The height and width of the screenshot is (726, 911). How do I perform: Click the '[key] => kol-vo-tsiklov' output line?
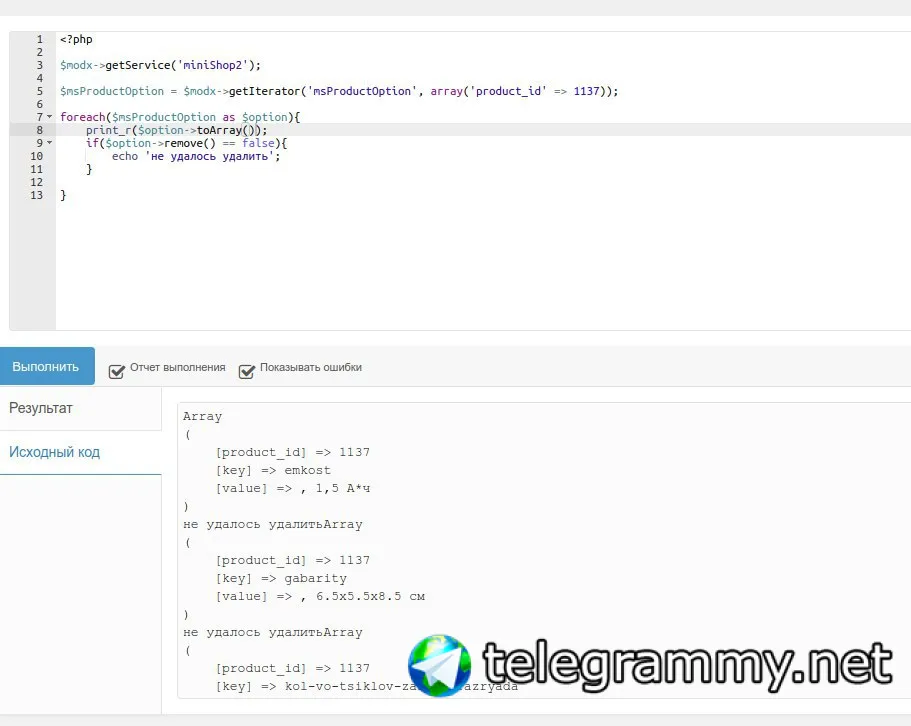[366, 687]
